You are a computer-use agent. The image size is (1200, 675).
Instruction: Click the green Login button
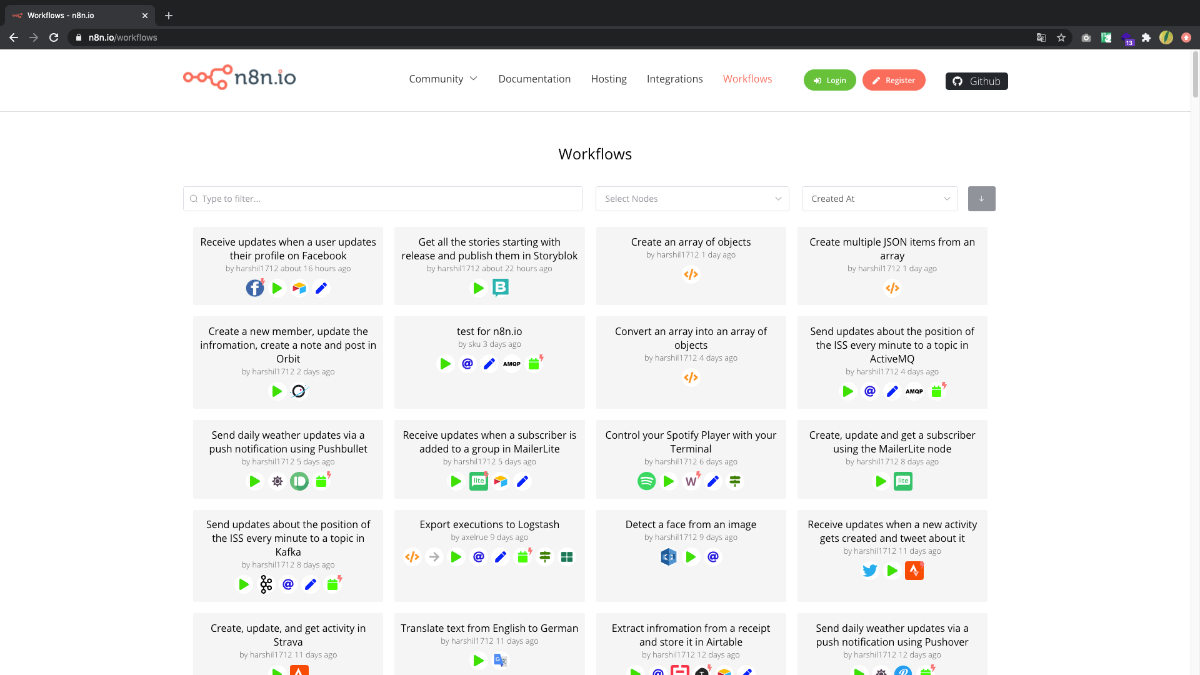[x=830, y=80]
